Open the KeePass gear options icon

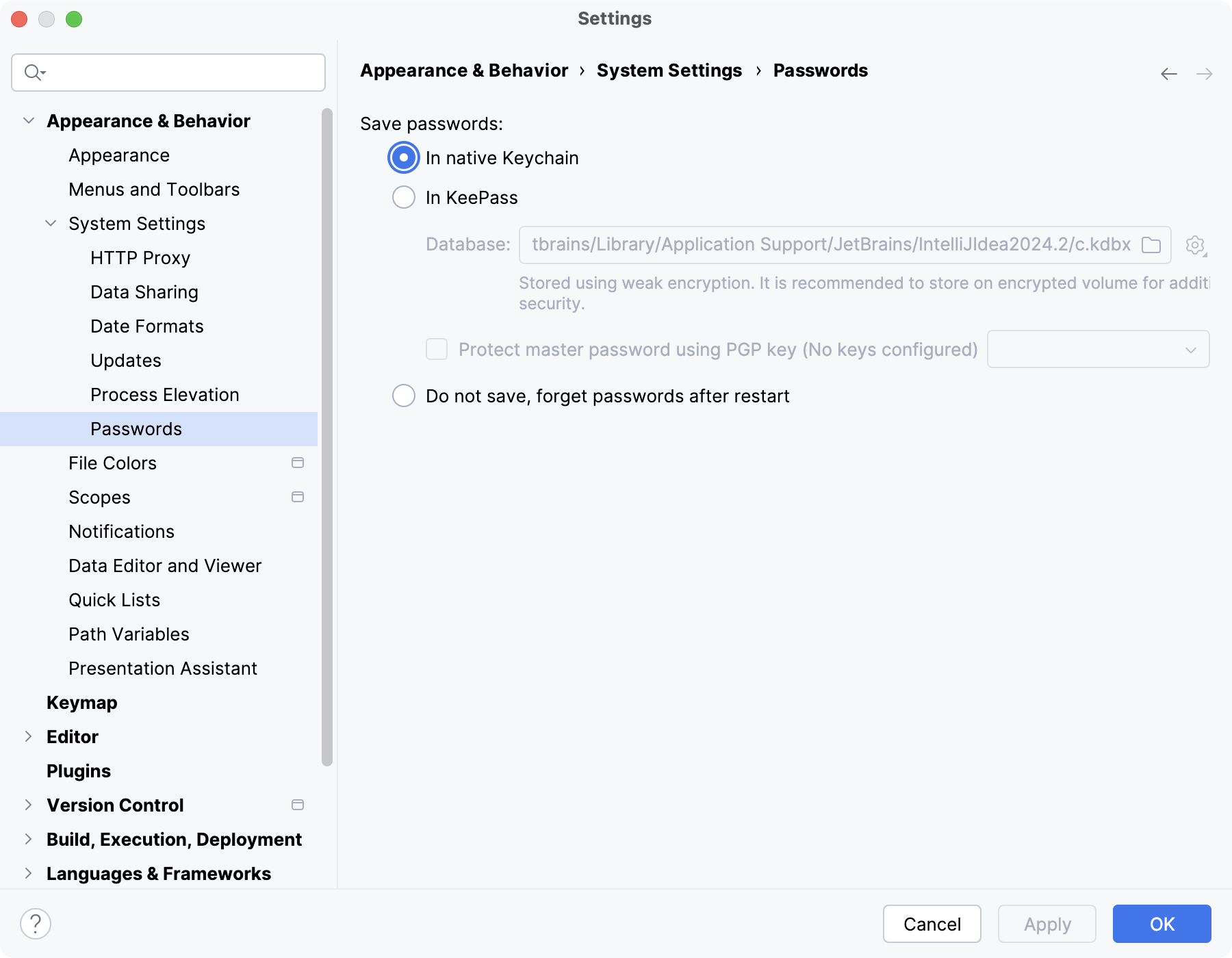pos(1195,245)
